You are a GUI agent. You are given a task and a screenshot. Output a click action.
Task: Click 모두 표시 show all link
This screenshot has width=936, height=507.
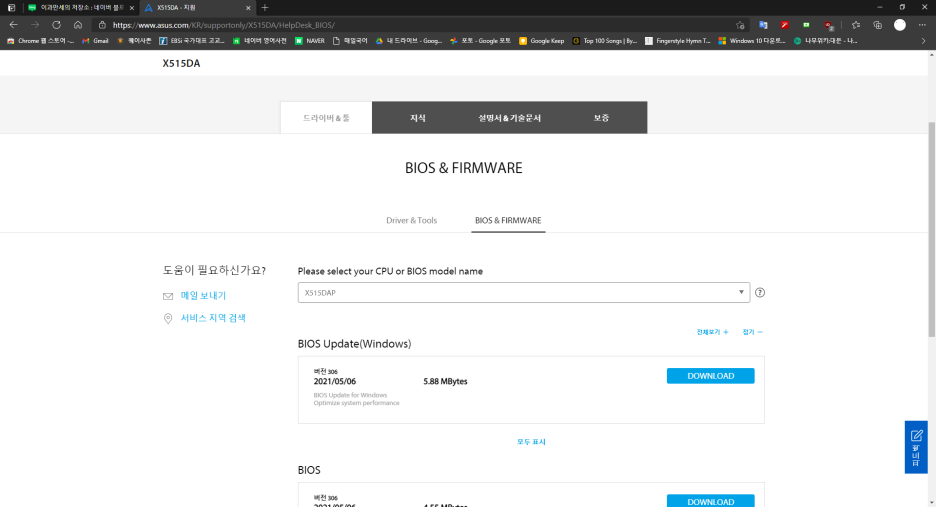pyautogui.click(x=531, y=442)
